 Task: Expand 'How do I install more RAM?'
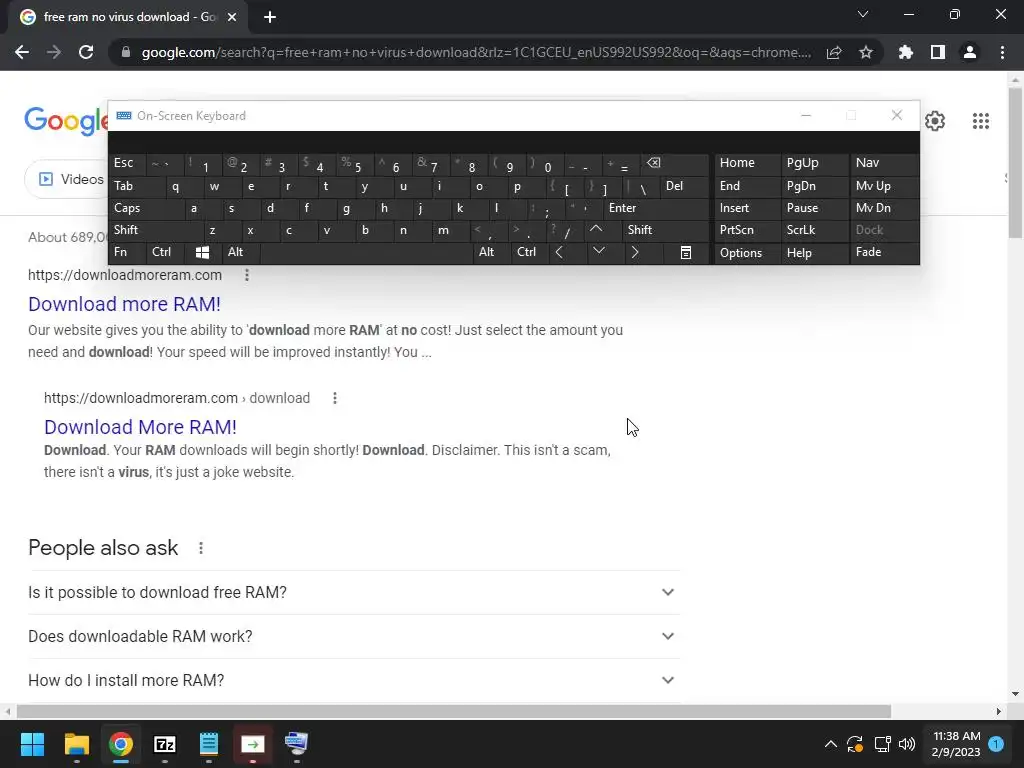point(353,680)
